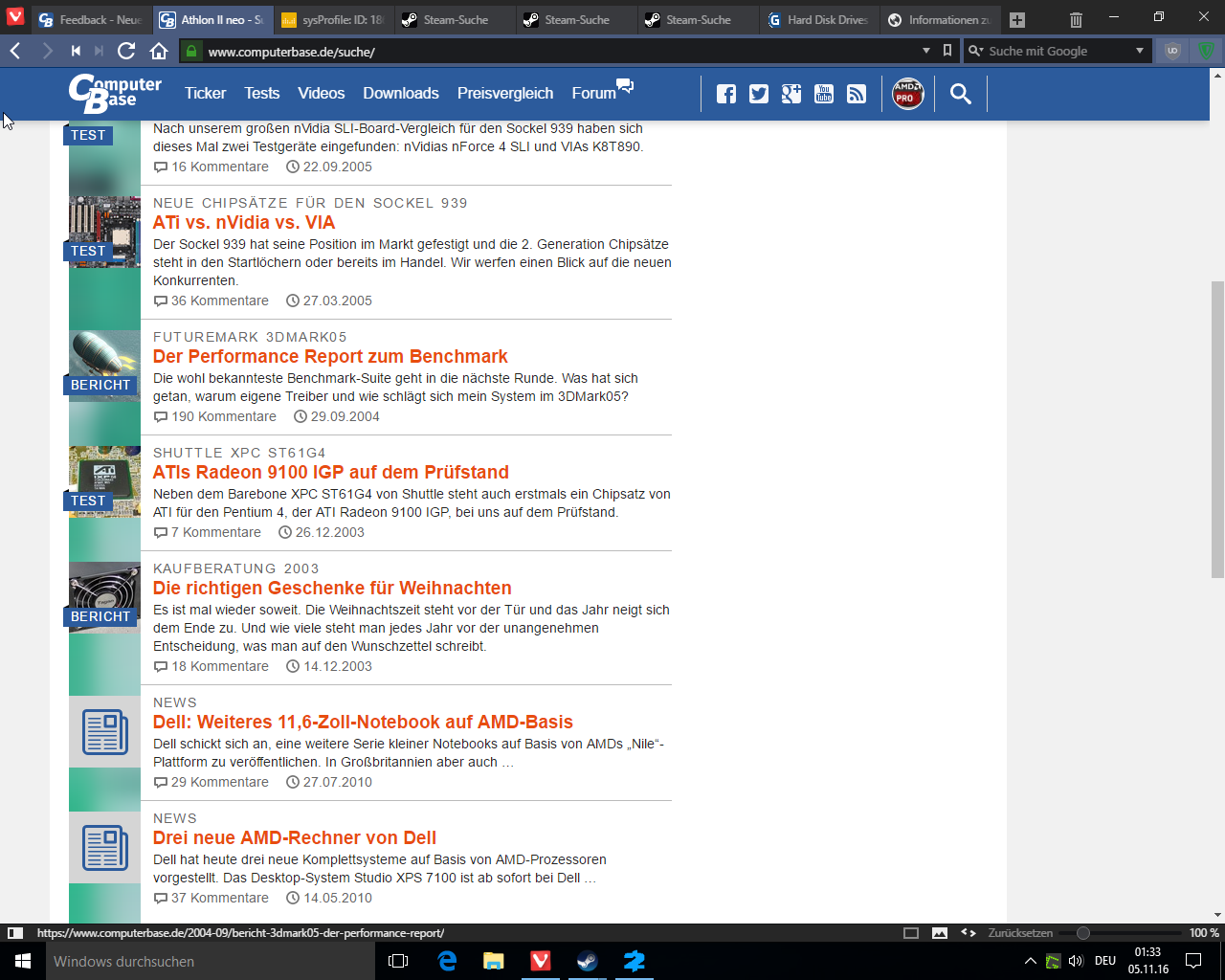Open Downloads menu

pos(400,93)
